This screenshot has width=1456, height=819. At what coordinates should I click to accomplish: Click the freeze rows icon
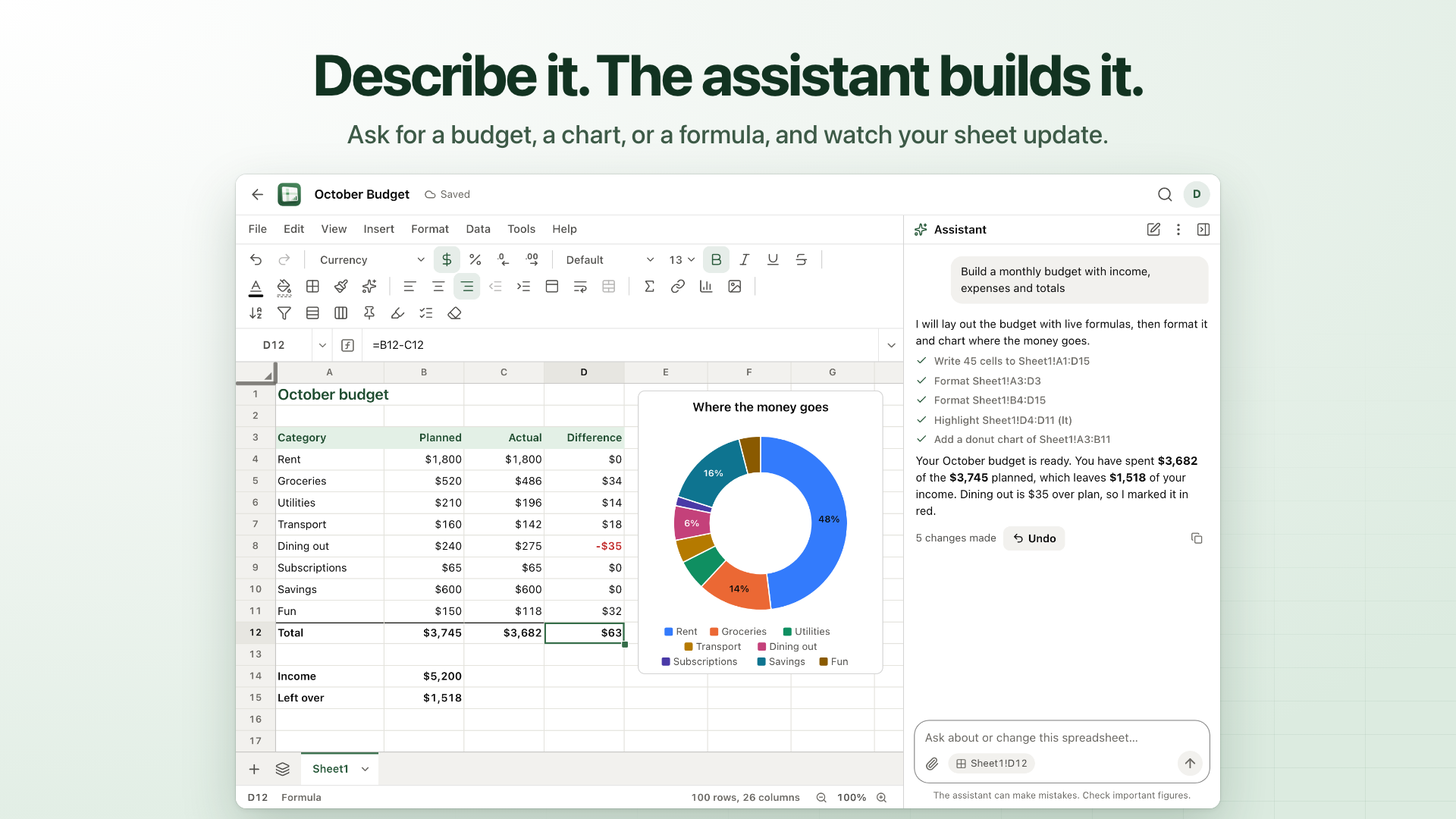(312, 313)
